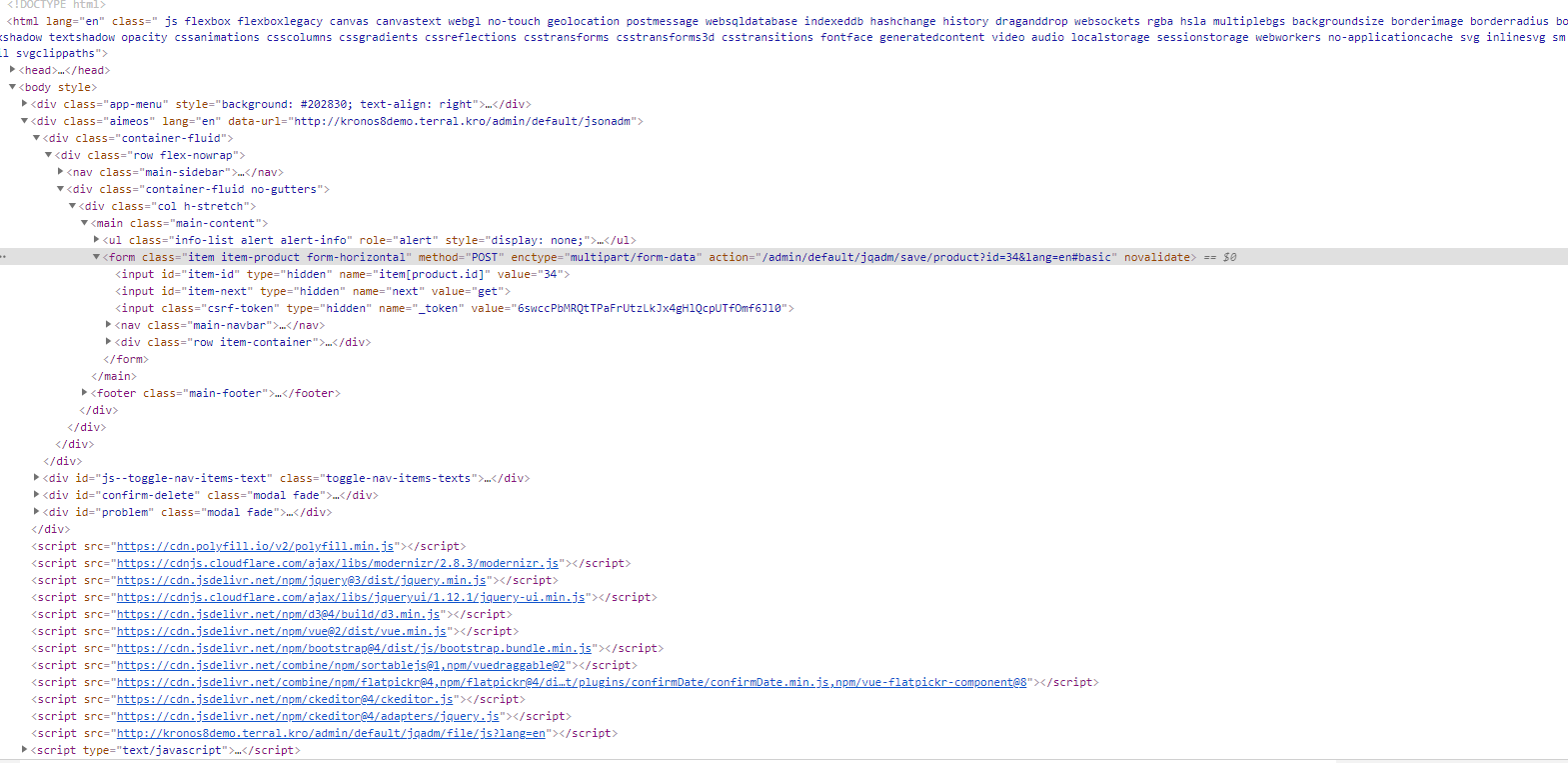The image size is (1568, 763).
Task: Select the closing </main> tag line
Action: (x=114, y=376)
